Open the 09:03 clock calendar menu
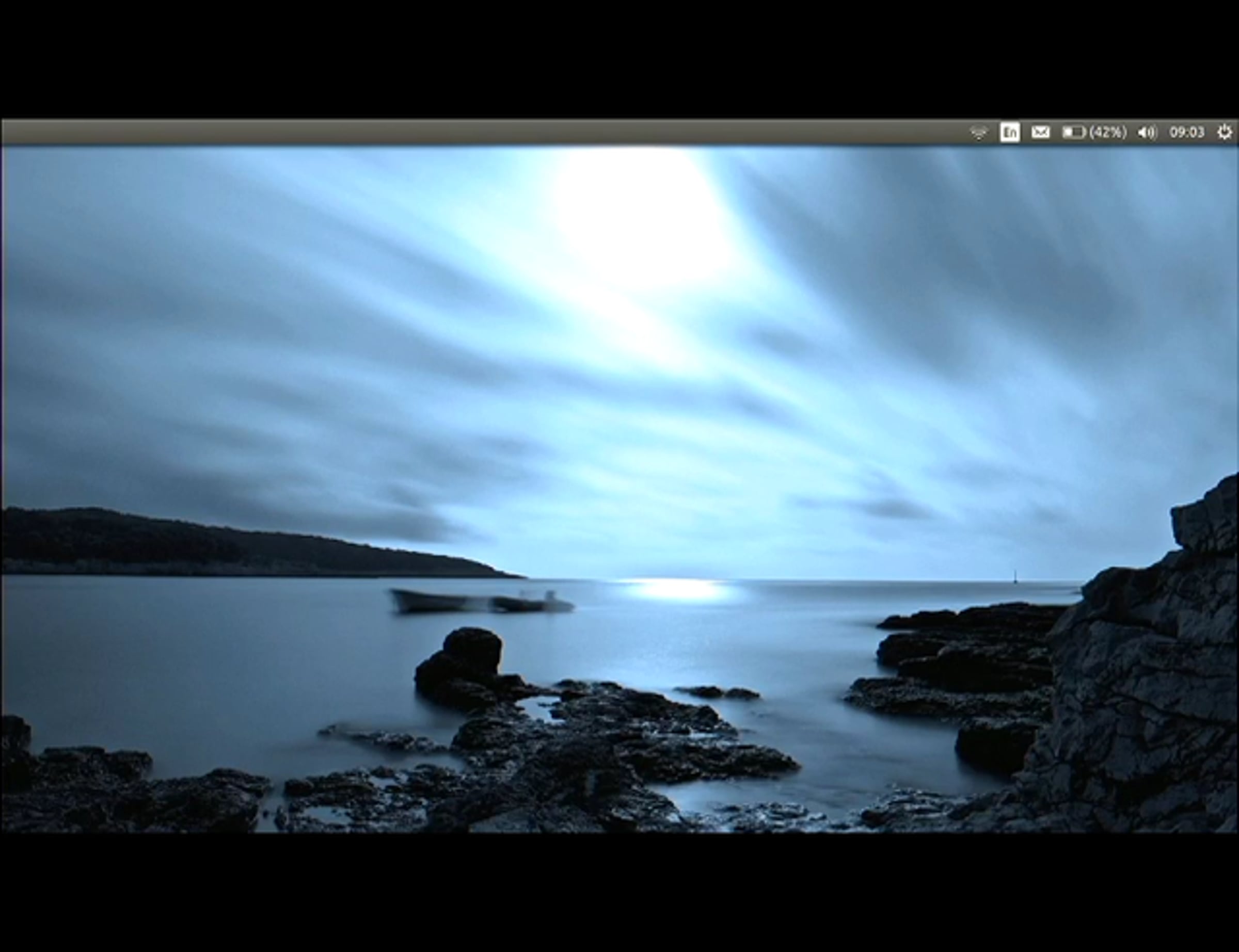This screenshot has height=952, width=1239. [x=1186, y=132]
